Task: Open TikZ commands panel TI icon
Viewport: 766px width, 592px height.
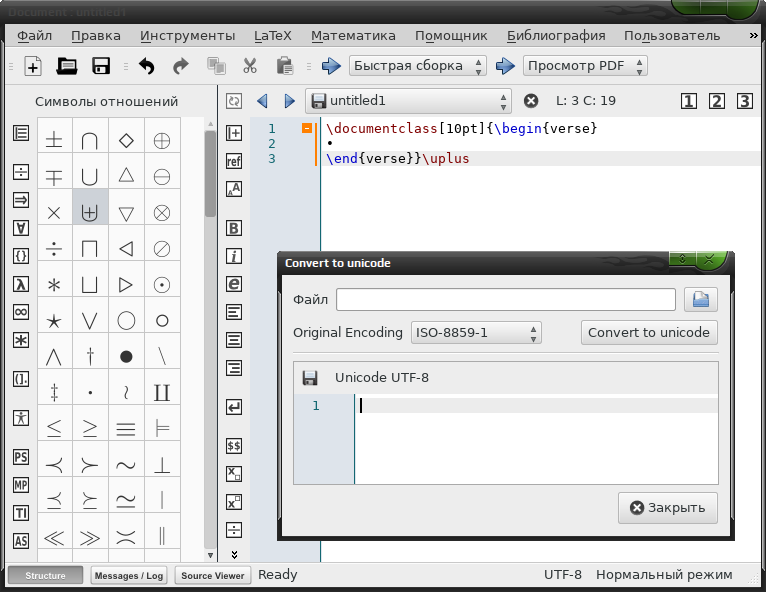Action: 21,513
